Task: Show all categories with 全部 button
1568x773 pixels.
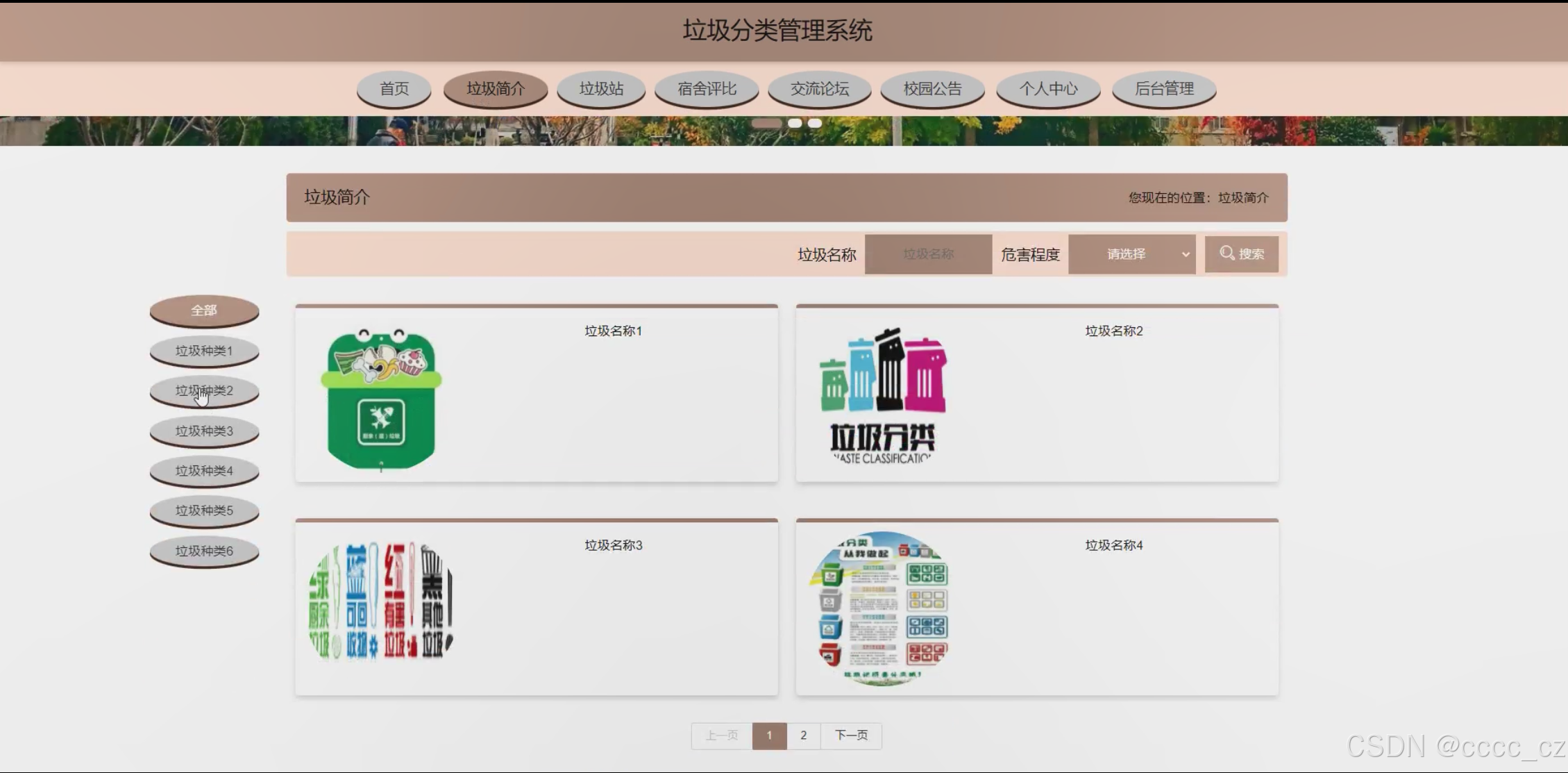Action: point(204,310)
